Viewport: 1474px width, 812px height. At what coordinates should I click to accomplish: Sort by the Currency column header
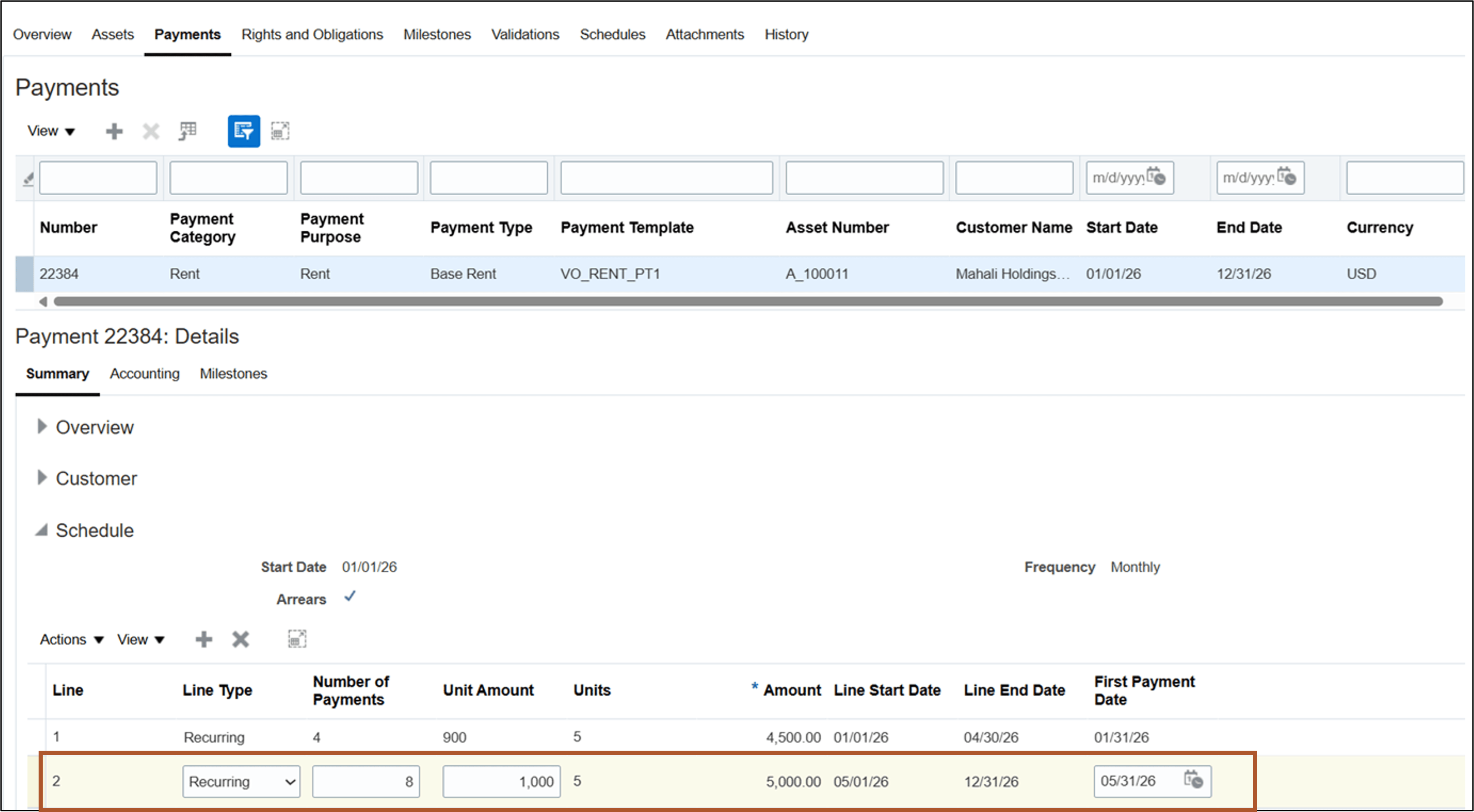tap(1380, 227)
